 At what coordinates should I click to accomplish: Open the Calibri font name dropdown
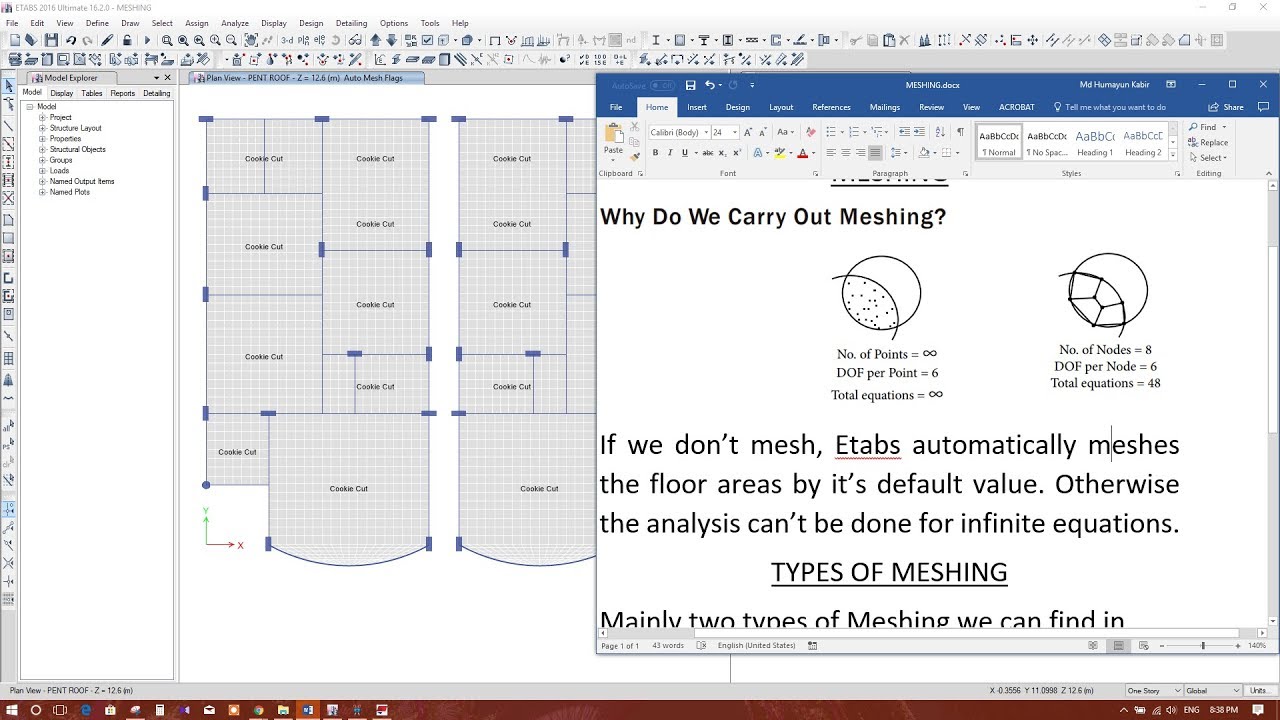706,132
